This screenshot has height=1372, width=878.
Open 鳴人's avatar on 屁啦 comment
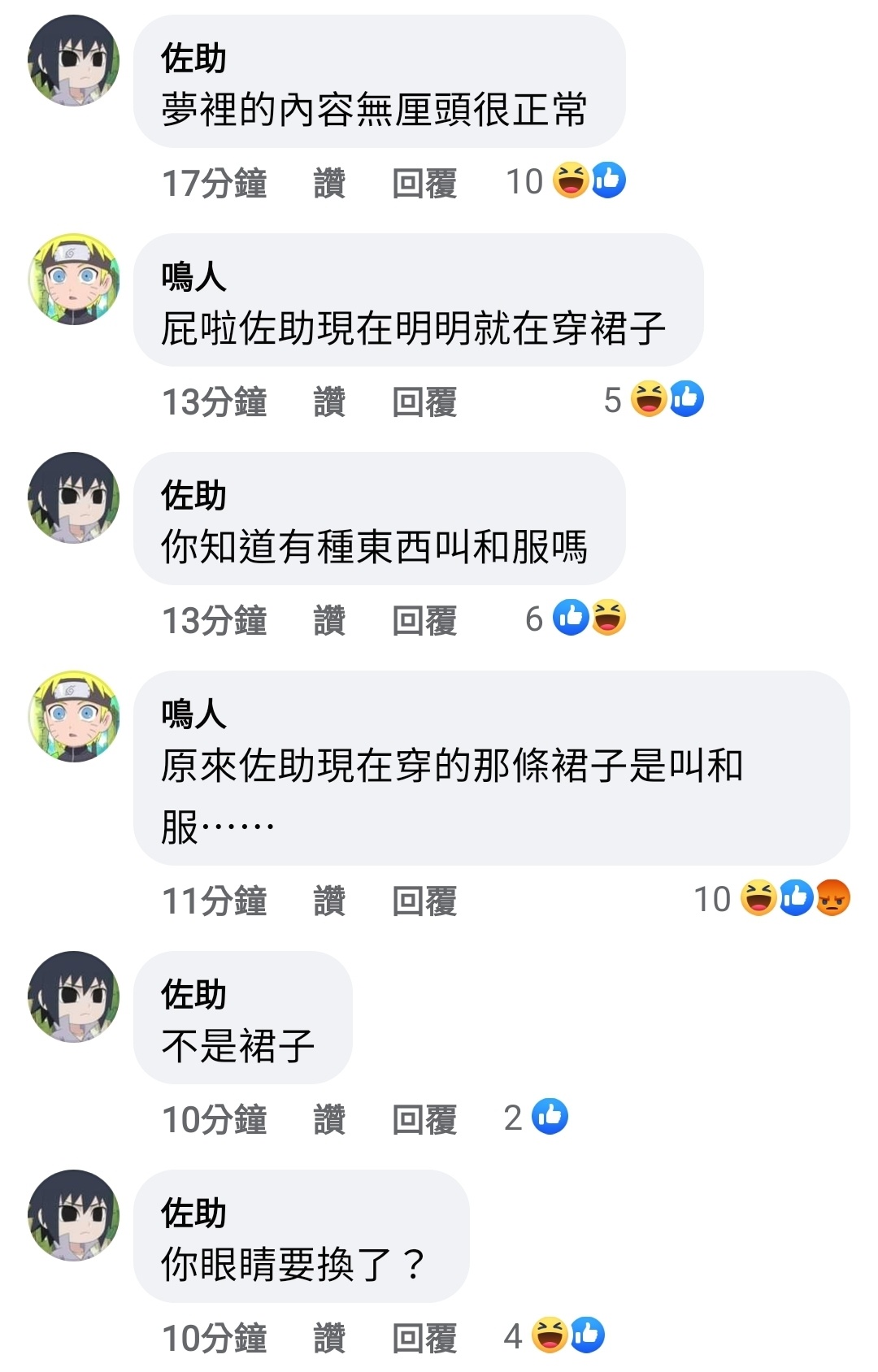point(73,280)
